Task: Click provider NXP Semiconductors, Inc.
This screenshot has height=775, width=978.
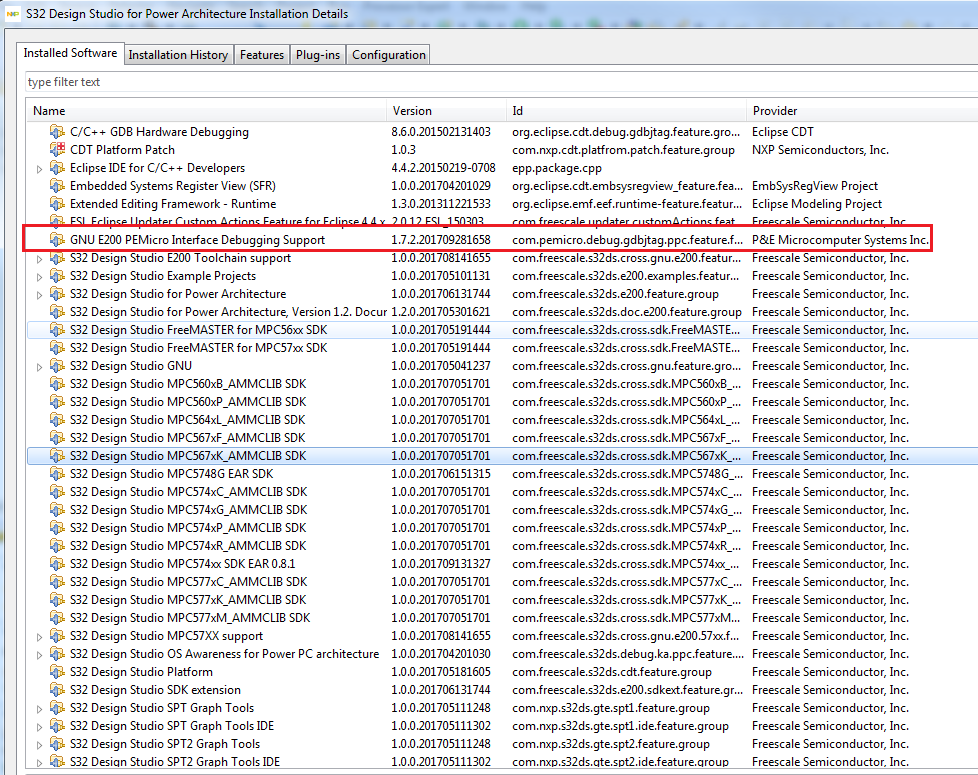Action: click(820, 150)
